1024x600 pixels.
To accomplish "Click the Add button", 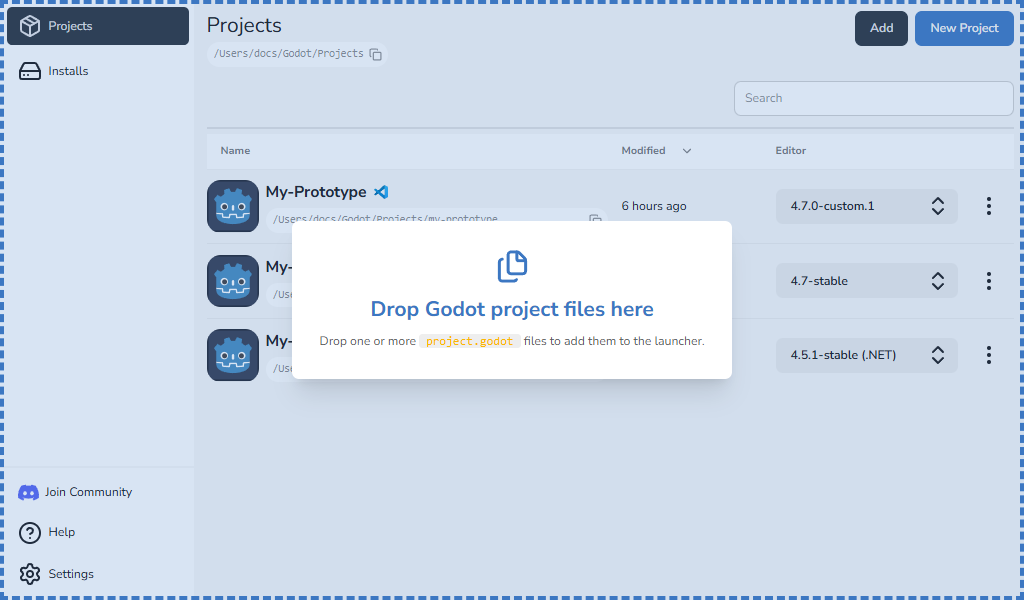I will 881,28.
